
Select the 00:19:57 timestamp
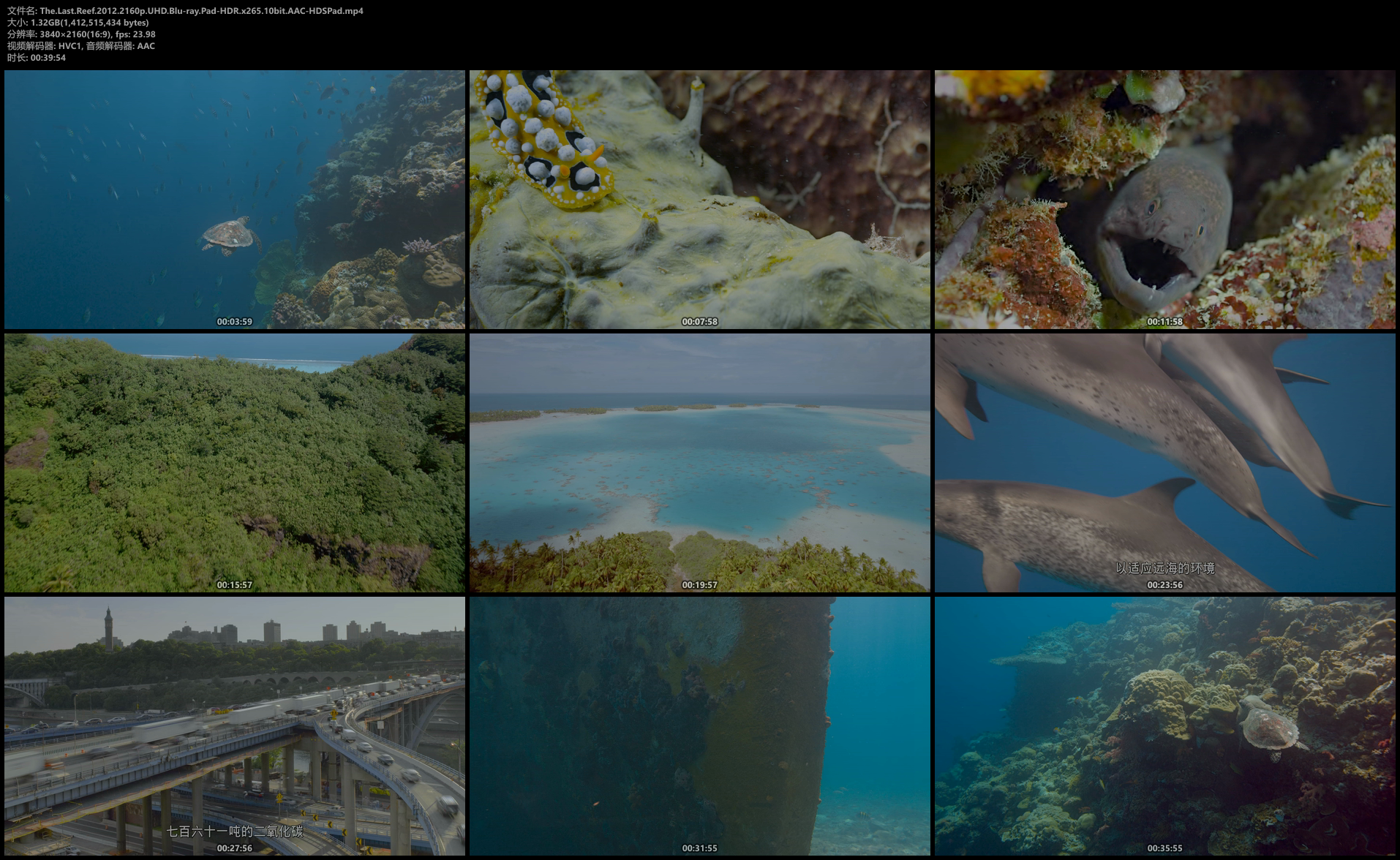point(699,585)
